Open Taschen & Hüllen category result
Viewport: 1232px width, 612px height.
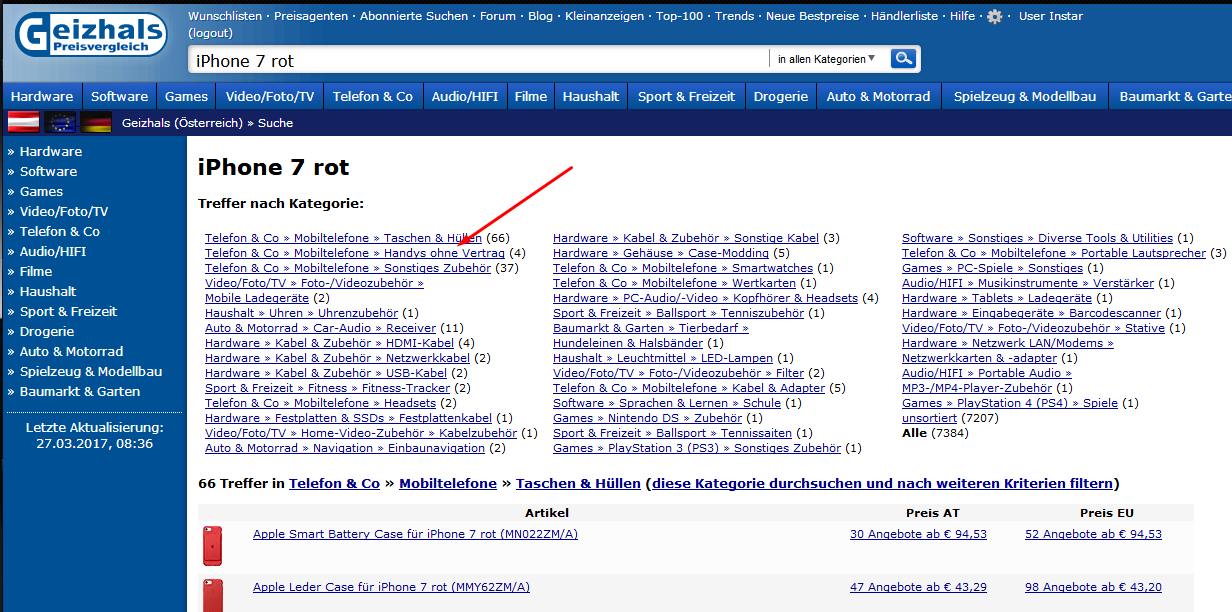pos(343,238)
